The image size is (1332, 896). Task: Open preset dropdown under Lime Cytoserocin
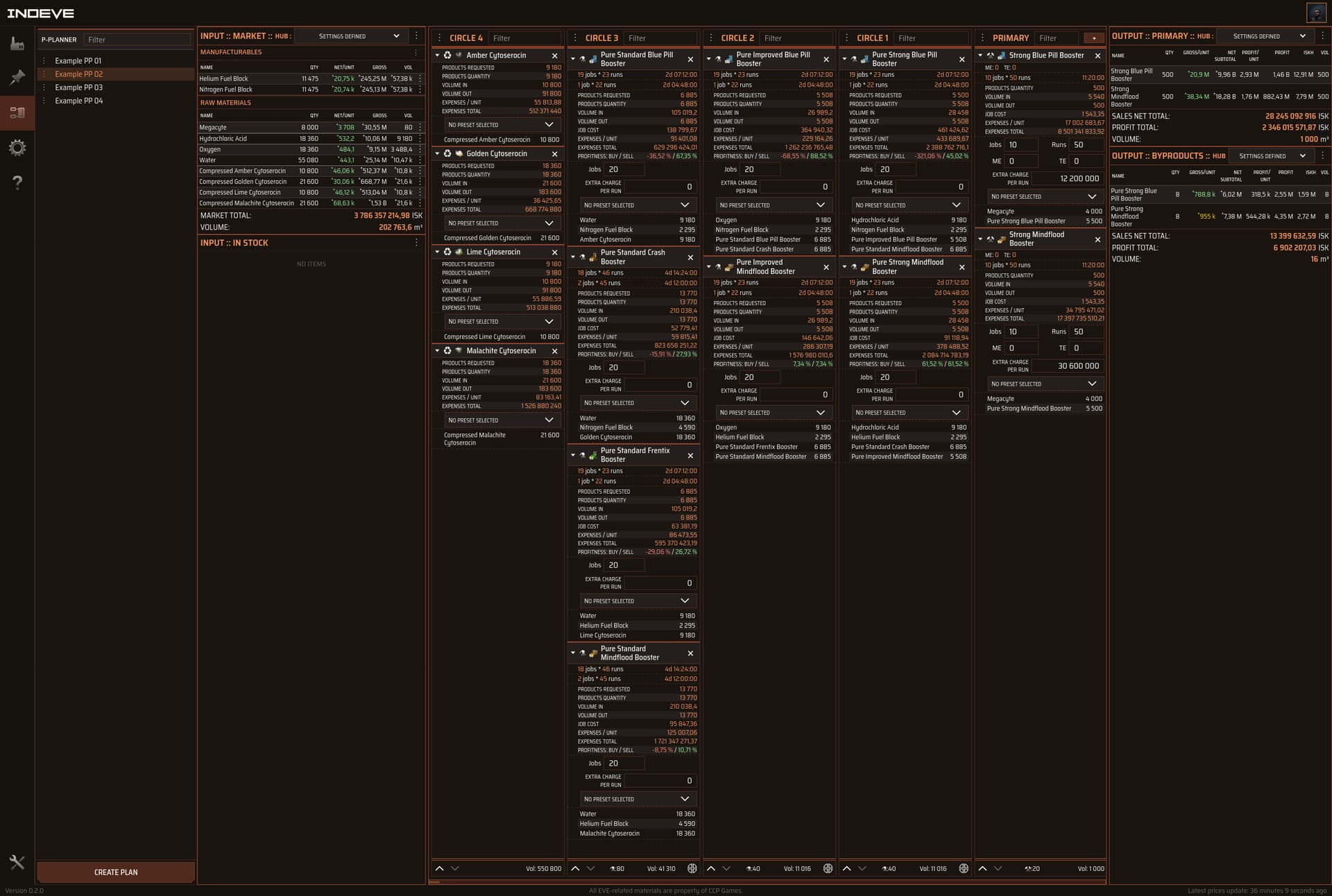coord(499,322)
